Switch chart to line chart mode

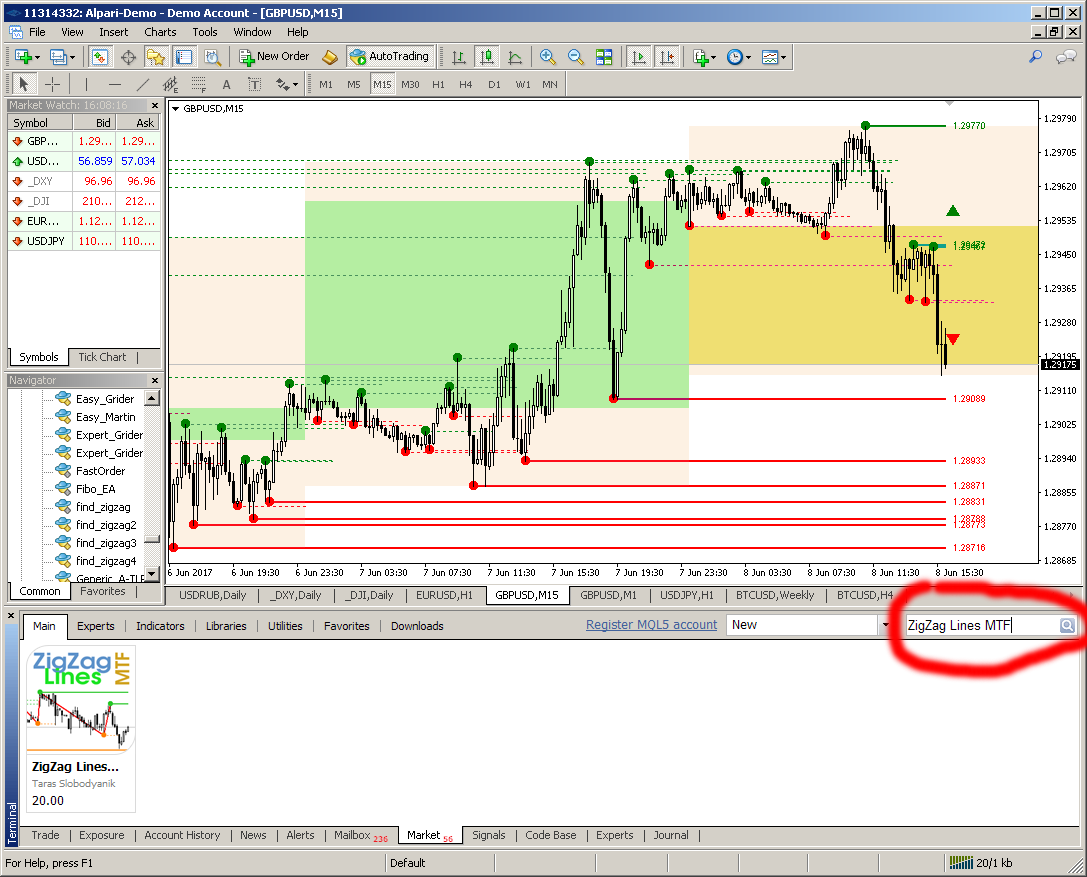[x=515, y=57]
